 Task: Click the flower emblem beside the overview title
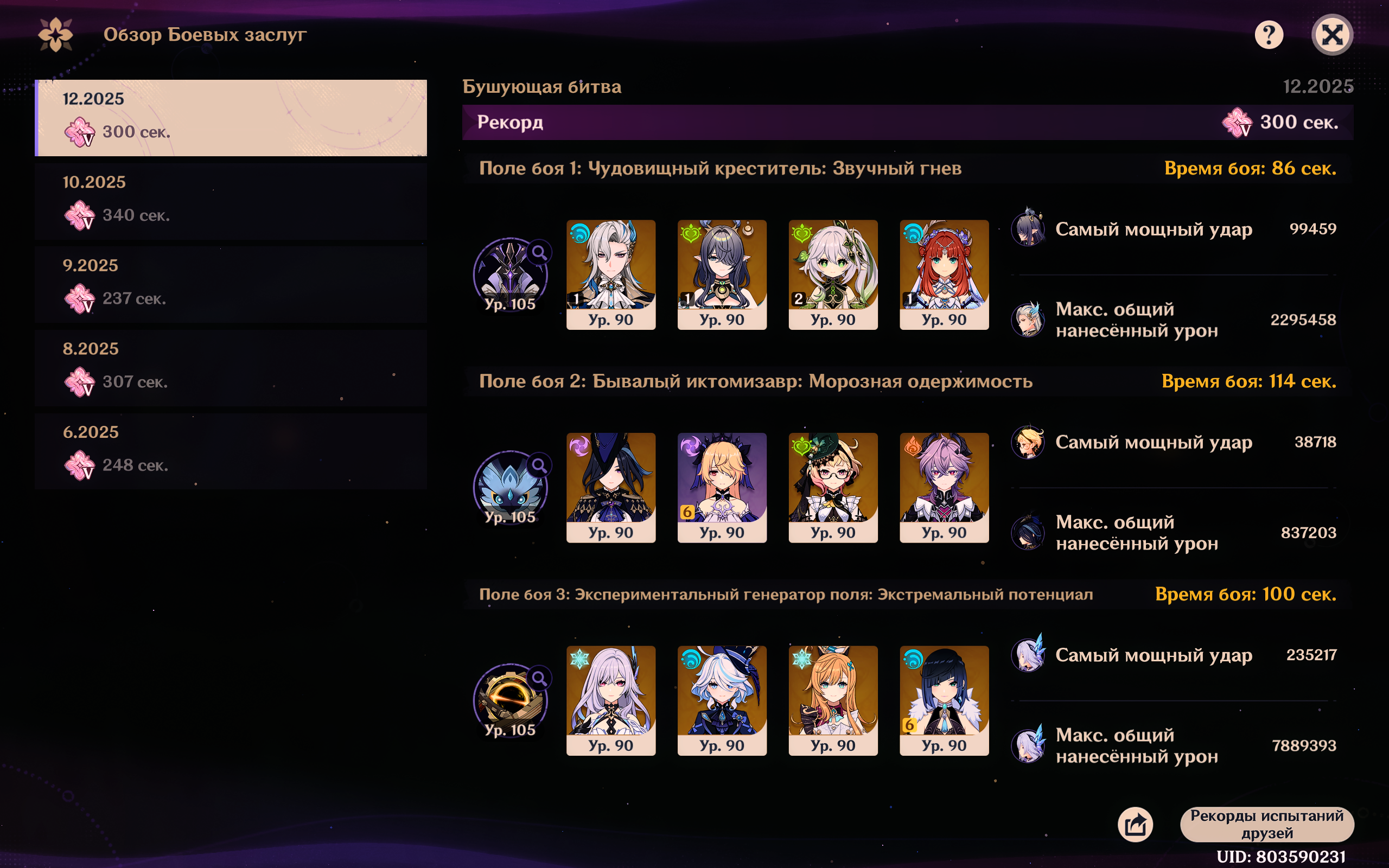click(x=55, y=35)
